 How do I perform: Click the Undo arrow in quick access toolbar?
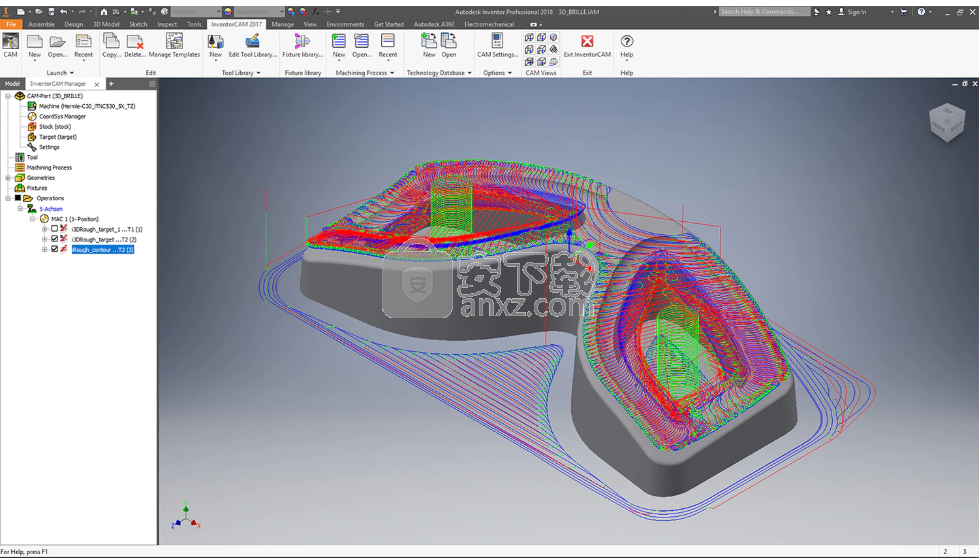click(x=63, y=11)
